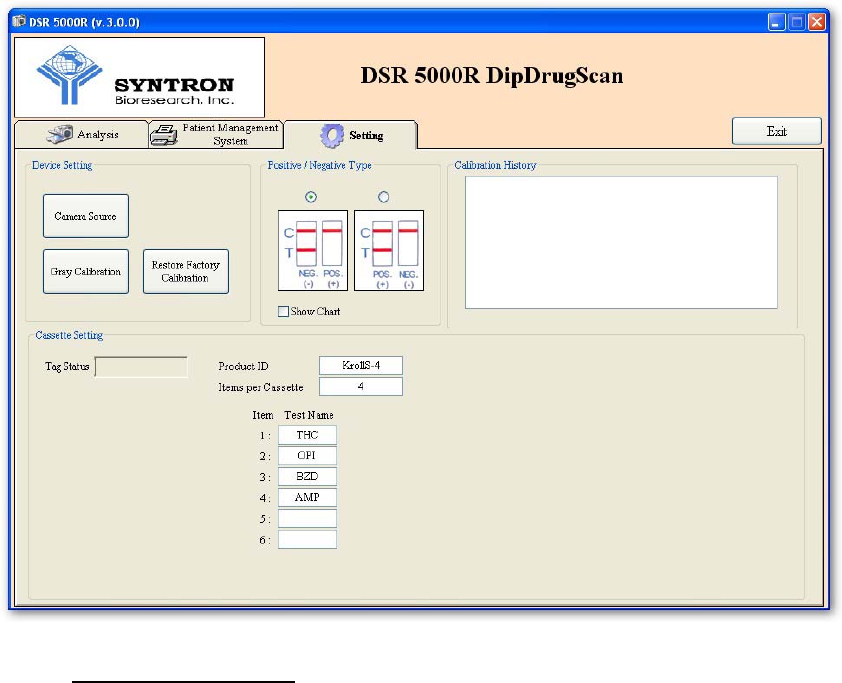Screen dimensions: 842x683
Task: Open Camera Source settings
Action: [86, 216]
